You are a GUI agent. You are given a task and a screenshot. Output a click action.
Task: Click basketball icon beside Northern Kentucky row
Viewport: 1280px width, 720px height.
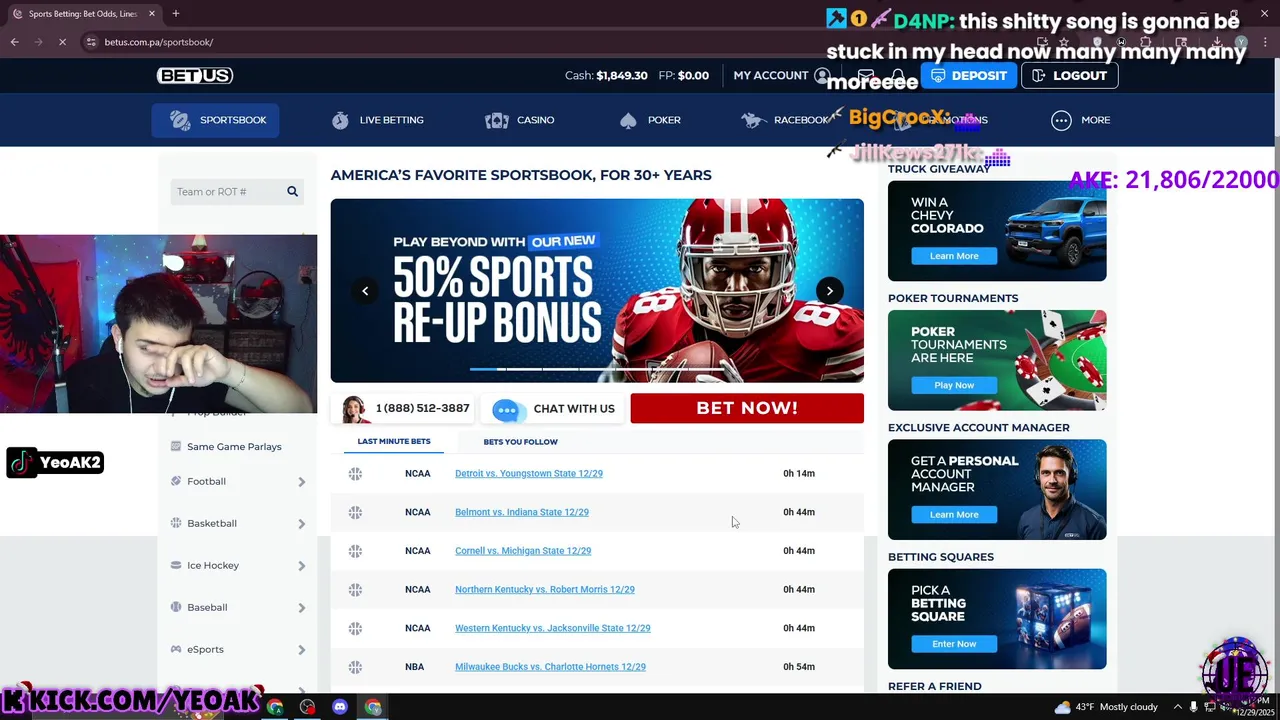coord(355,590)
